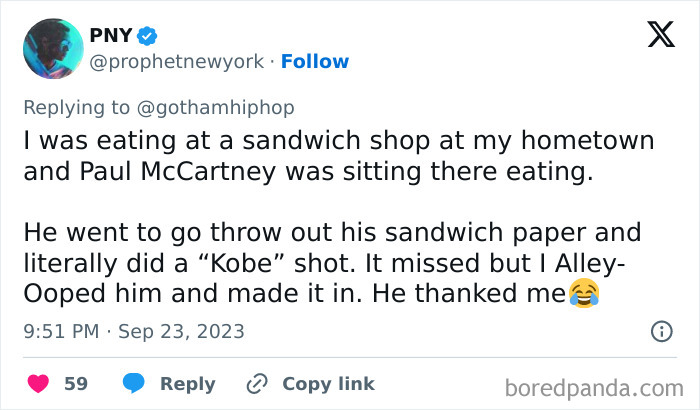Click the chain link icon
Image resolution: width=700 pixels, height=410 pixels.
click(x=257, y=383)
